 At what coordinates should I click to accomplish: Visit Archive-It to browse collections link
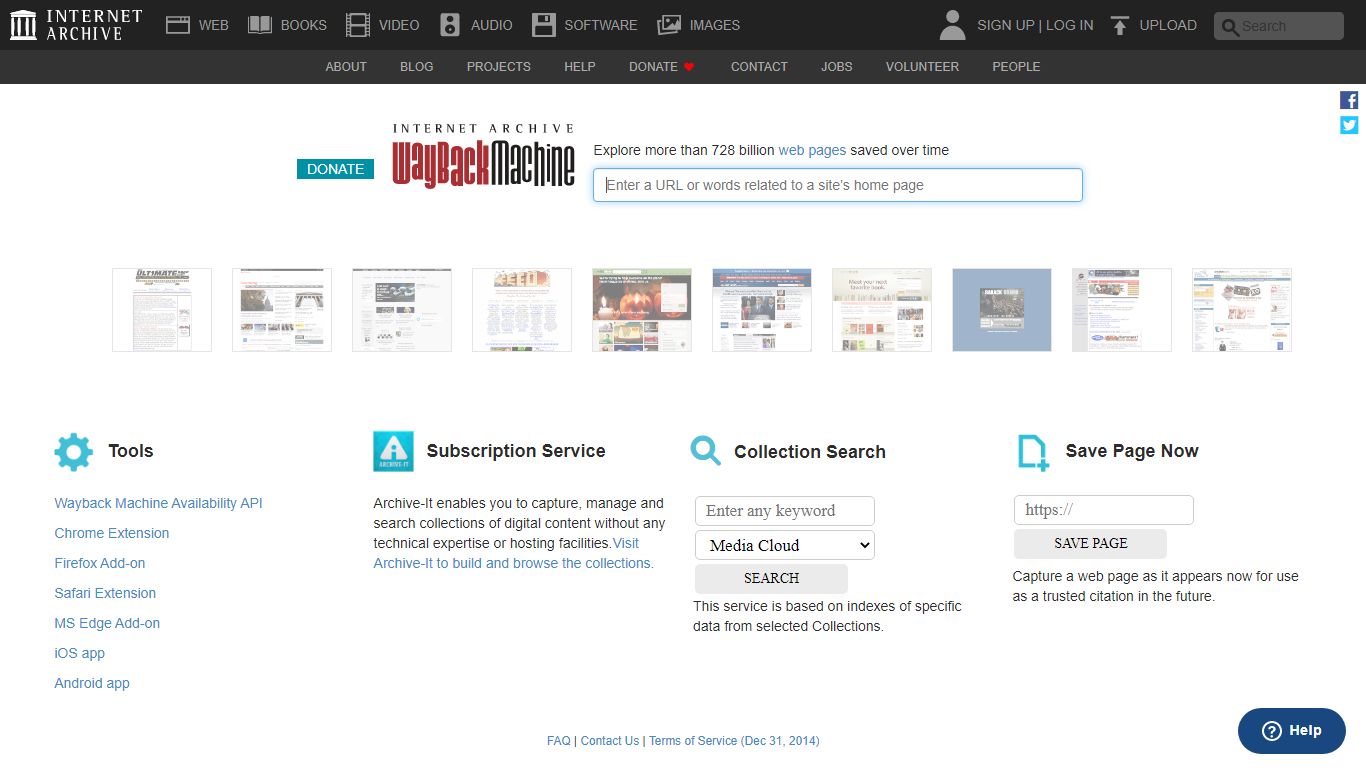(x=513, y=563)
